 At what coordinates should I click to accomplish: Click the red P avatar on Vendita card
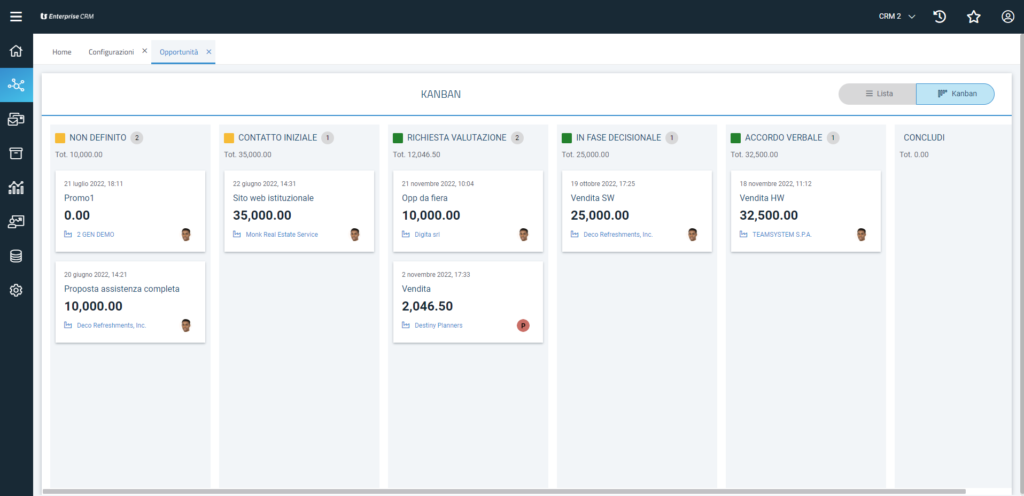(523, 325)
